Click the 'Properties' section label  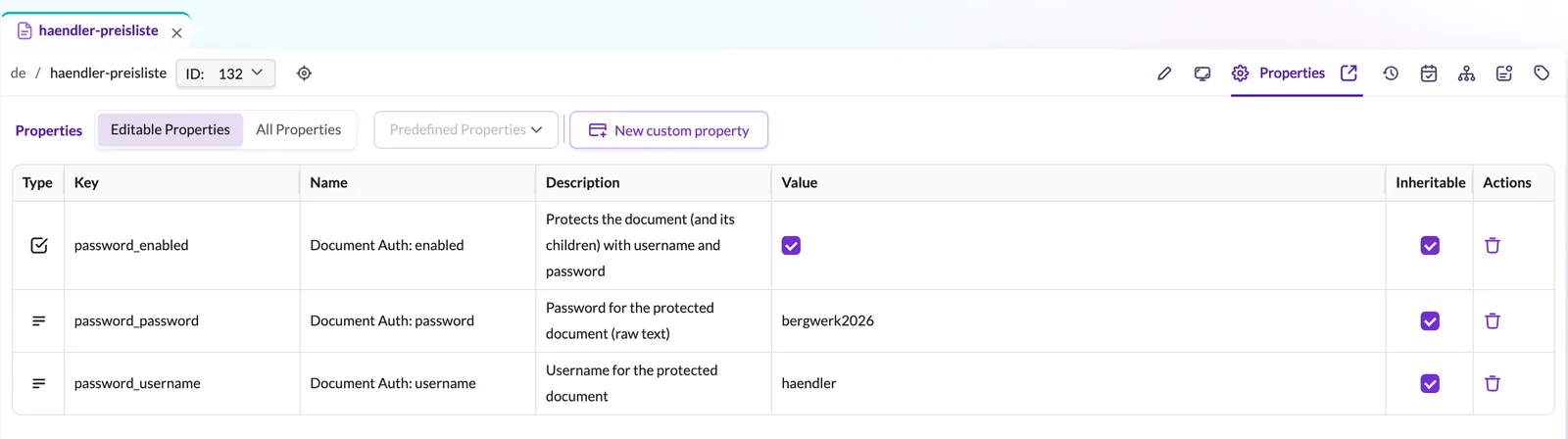pos(49,130)
